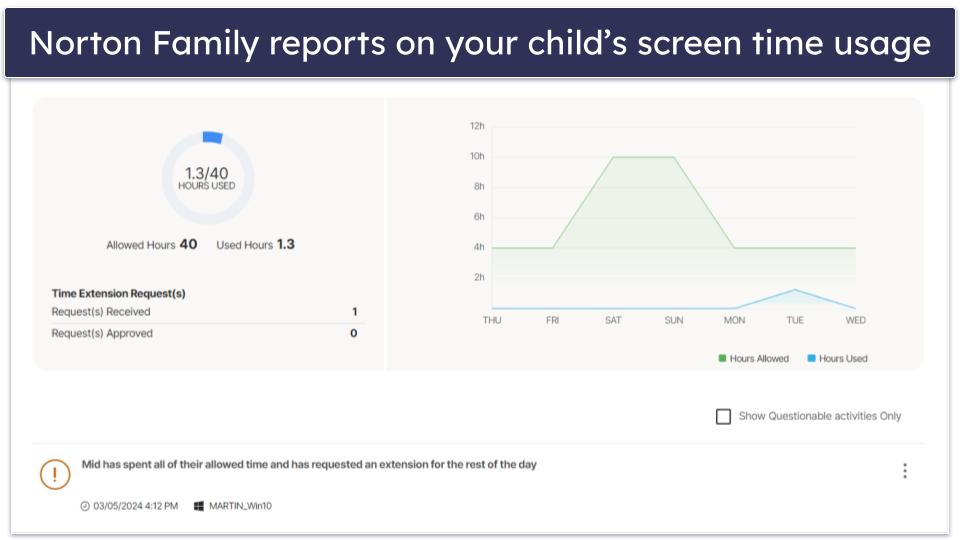Click the 12h label on chart axis
960x540 pixels.
477,126
